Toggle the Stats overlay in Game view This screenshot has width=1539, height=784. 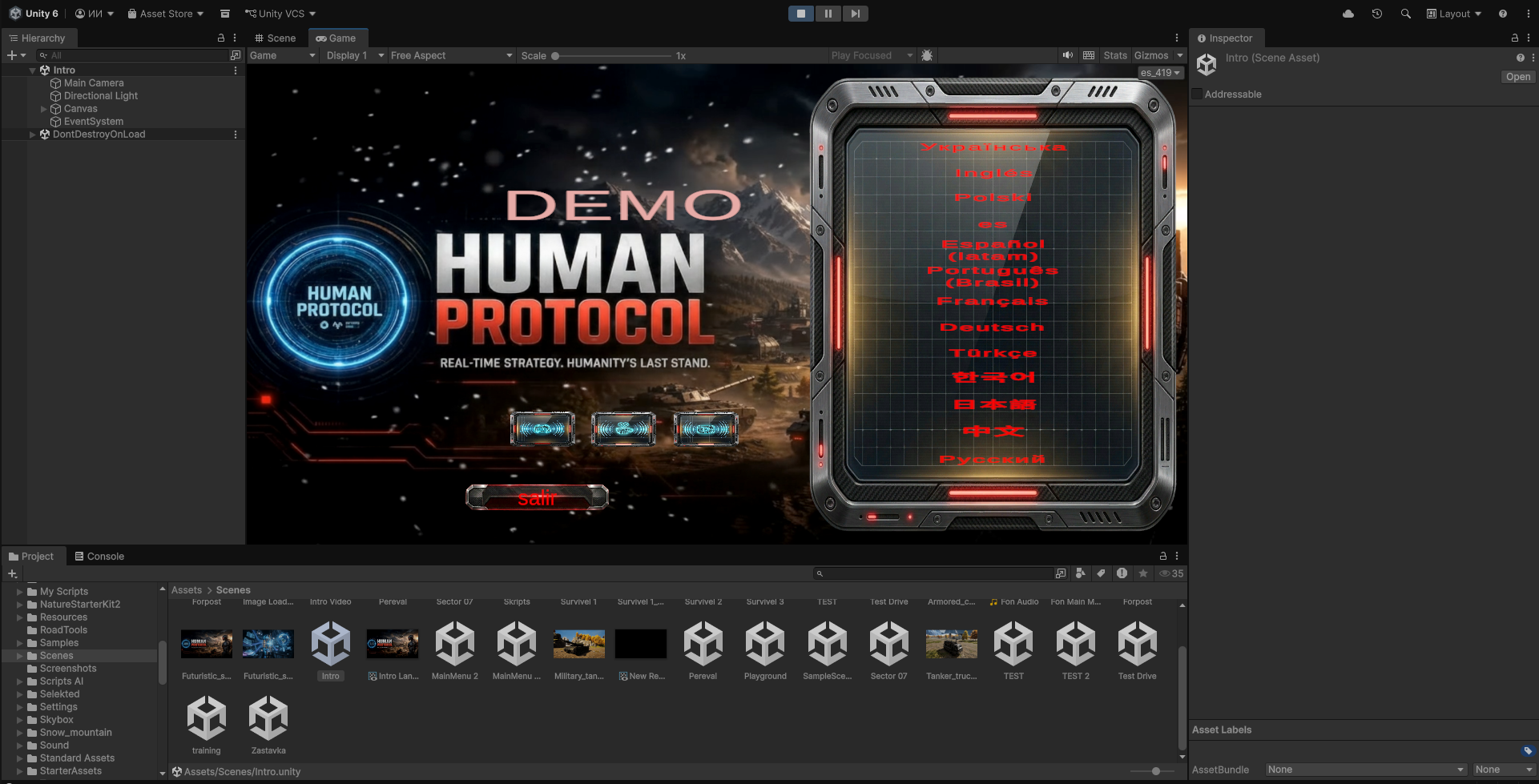(x=1114, y=55)
